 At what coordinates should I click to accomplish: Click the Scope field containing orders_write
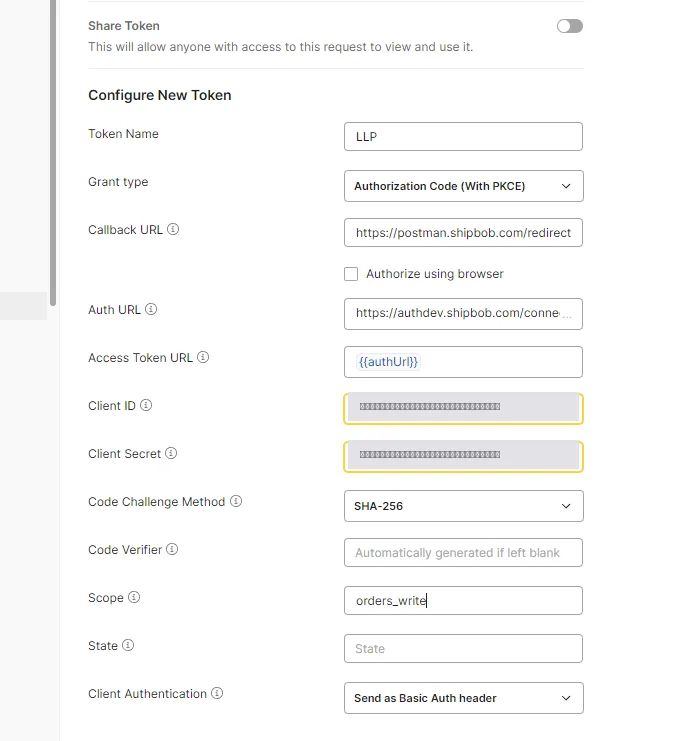click(463, 601)
